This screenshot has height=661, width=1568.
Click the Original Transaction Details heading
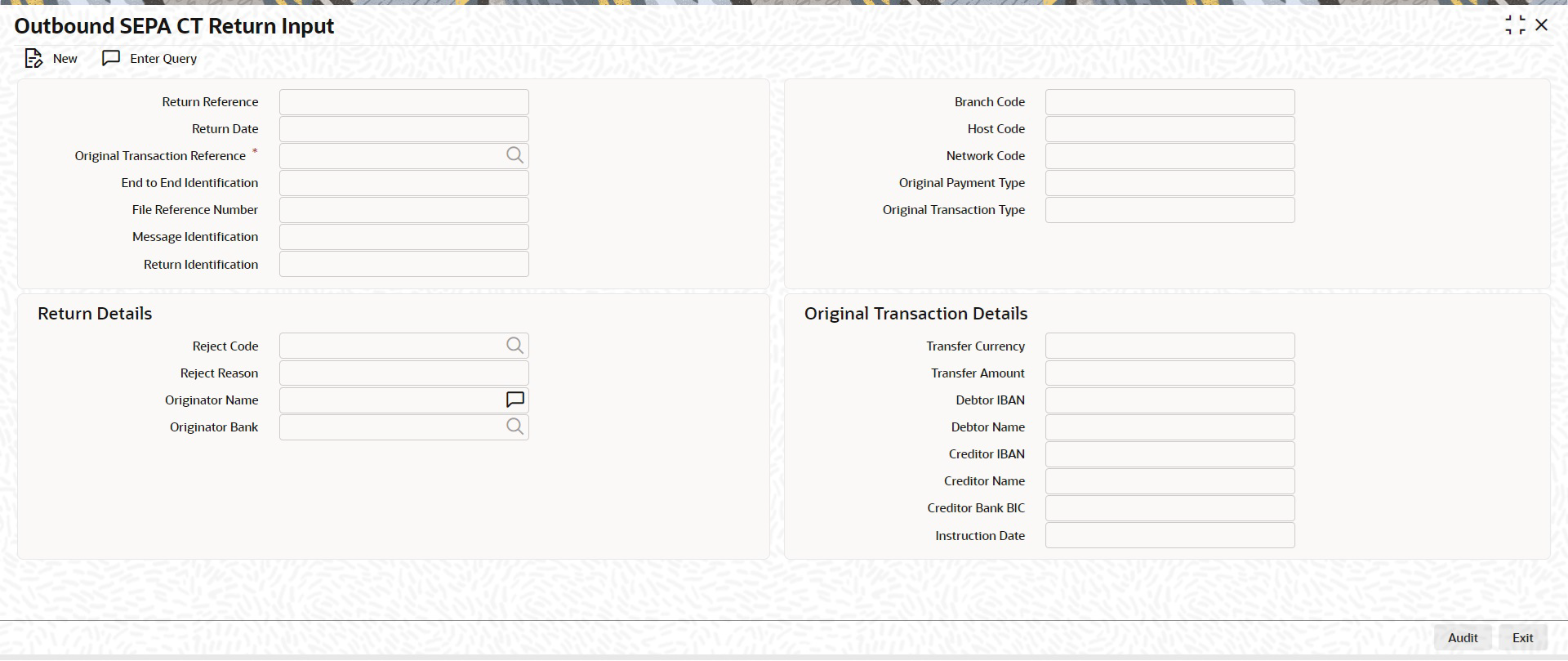pos(915,314)
